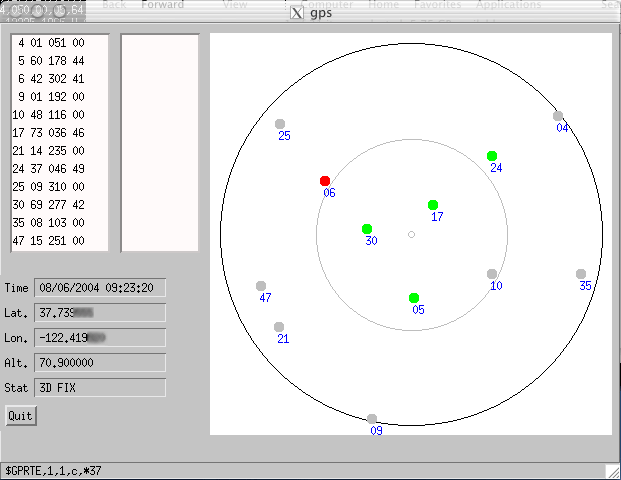The image size is (621, 480).
Task: Click gray satellite 25 marker
Action: point(280,124)
